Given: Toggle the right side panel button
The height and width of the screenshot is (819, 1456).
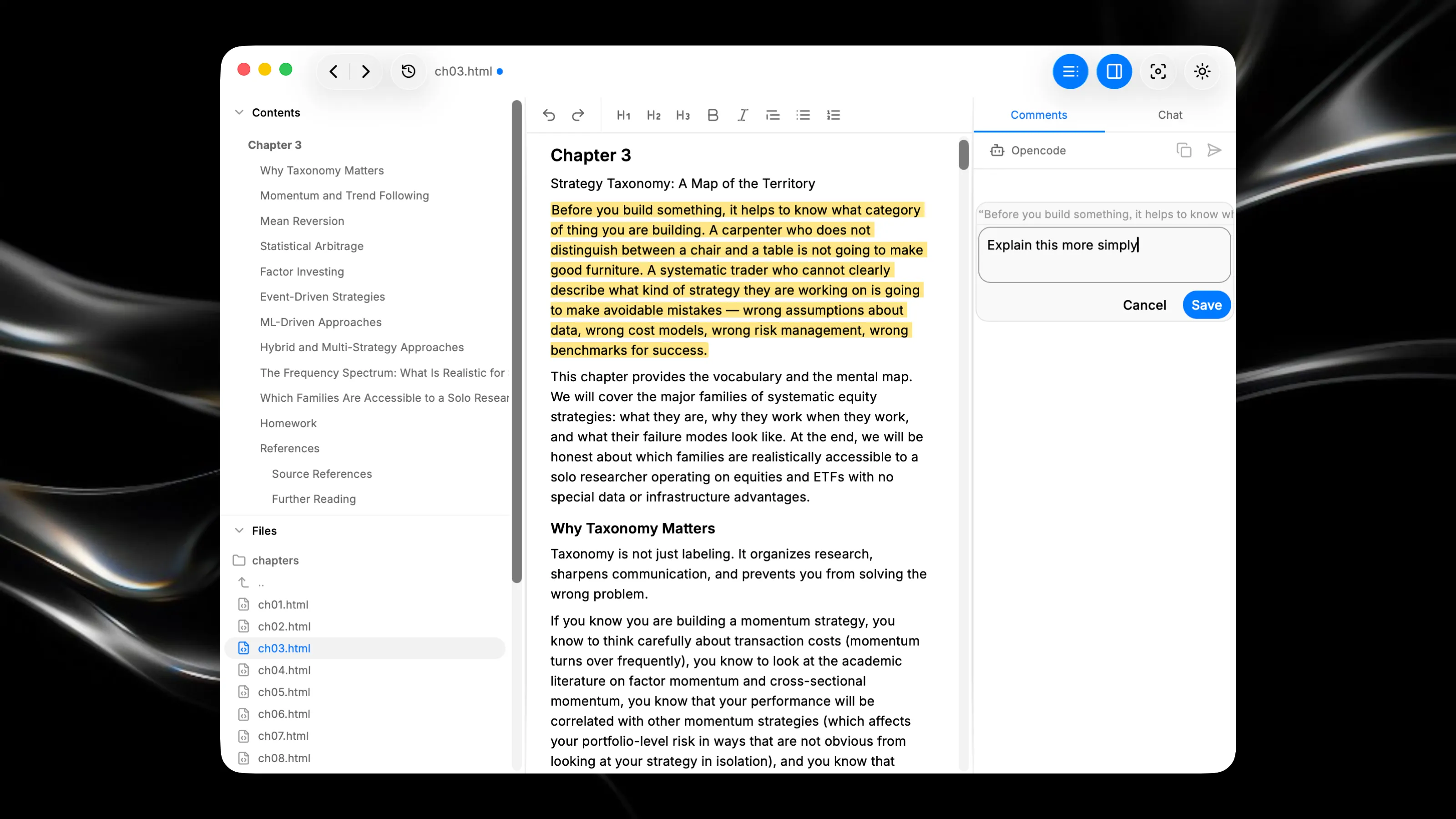Looking at the screenshot, I should [1114, 71].
